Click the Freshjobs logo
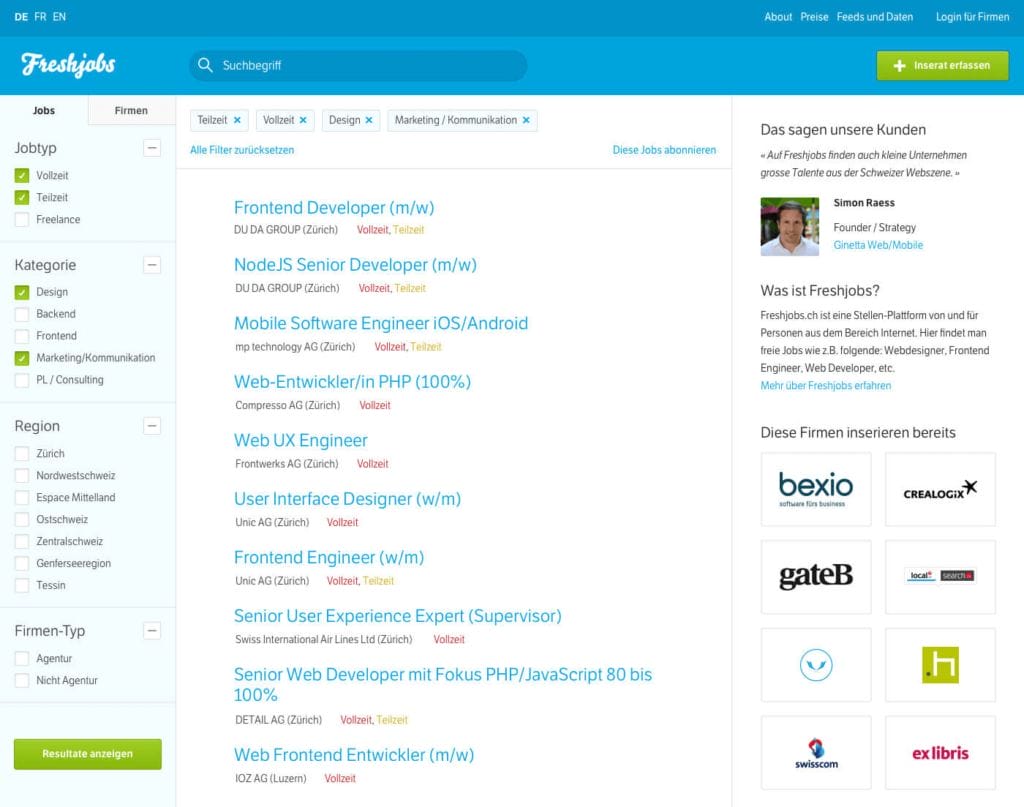The image size is (1024, 807). pos(68,65)
